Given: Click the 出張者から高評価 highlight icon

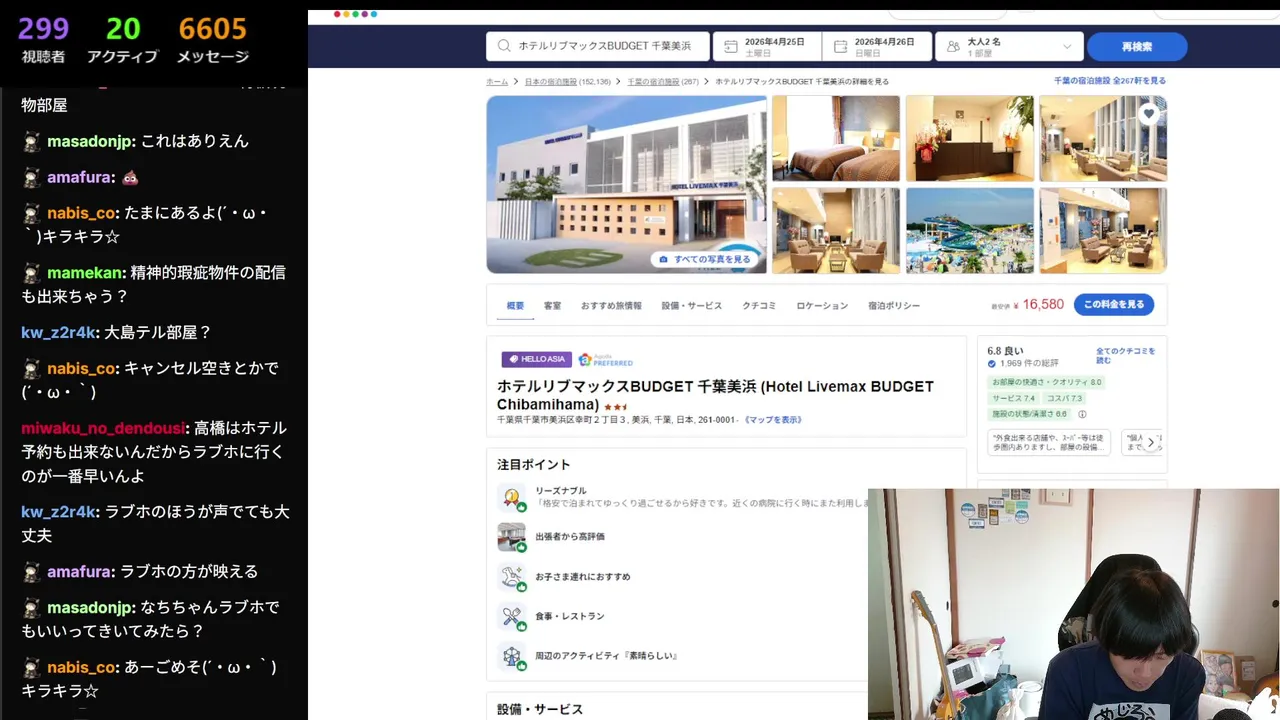Looking at the screenshot, I should coord(512,537).
